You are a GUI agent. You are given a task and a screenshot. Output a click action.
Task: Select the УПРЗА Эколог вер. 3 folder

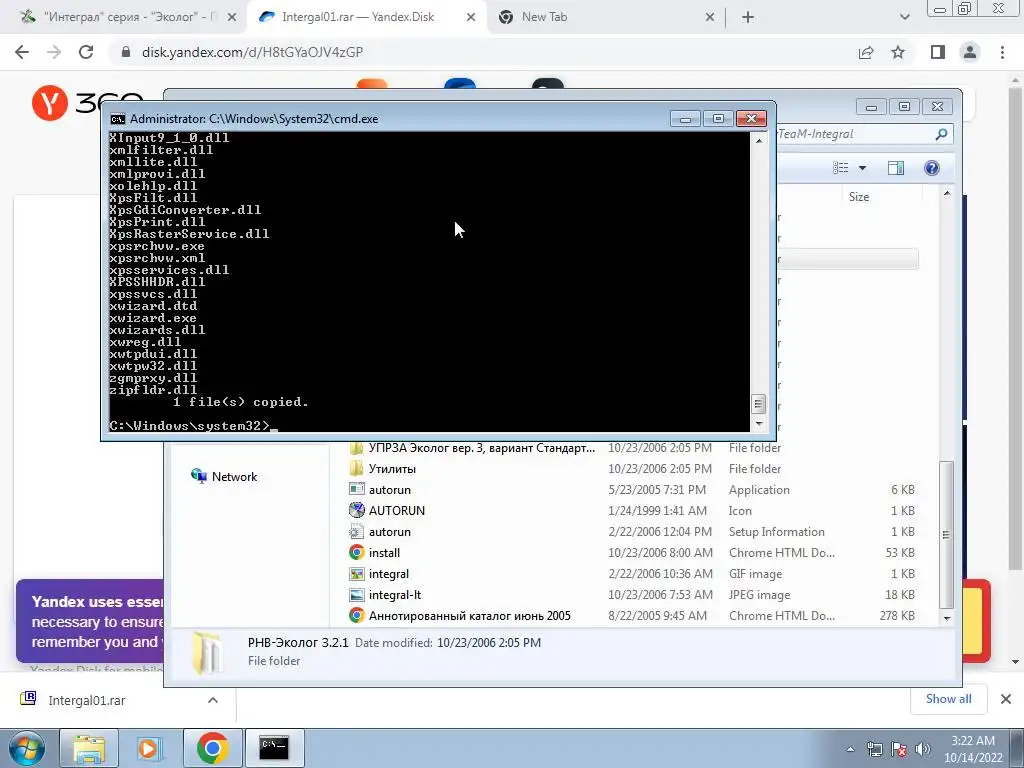coord(631,448)
